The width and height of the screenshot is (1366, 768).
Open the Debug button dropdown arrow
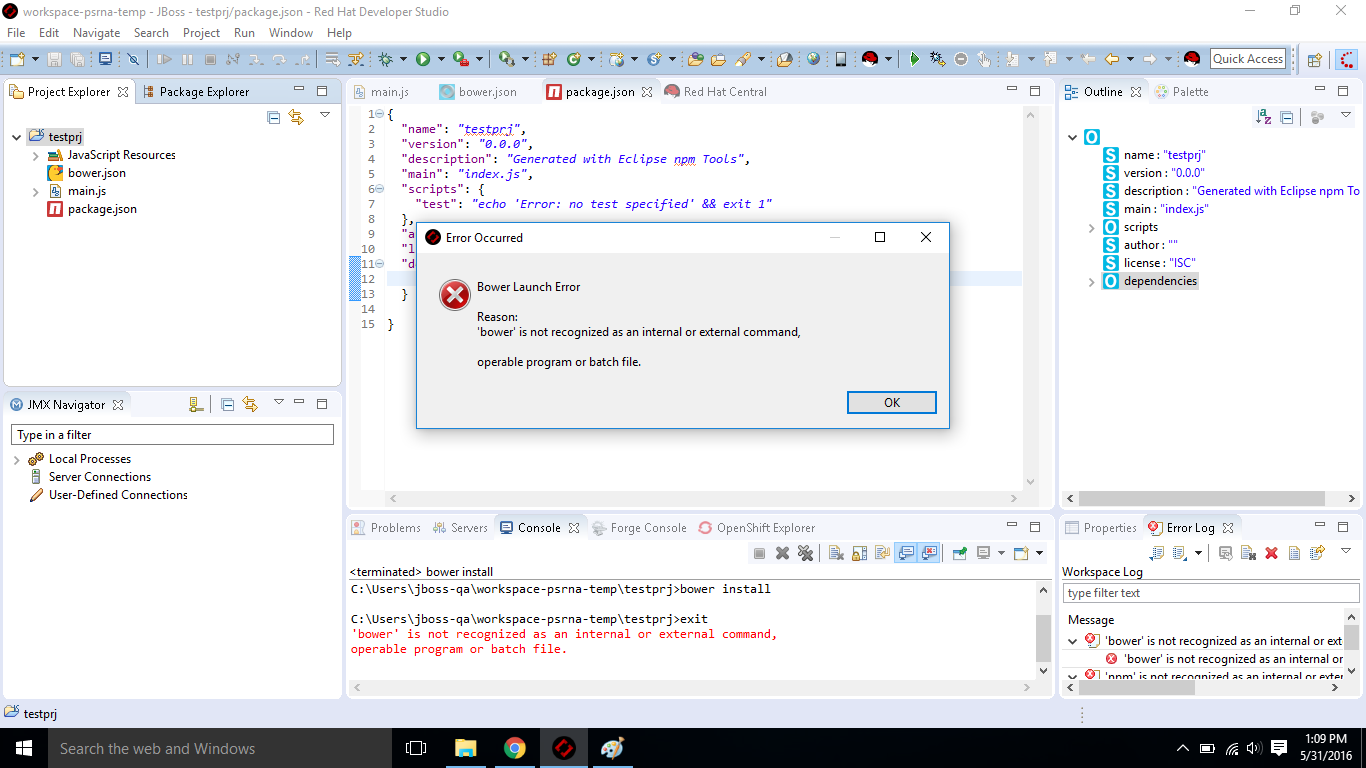pos(403,60)
